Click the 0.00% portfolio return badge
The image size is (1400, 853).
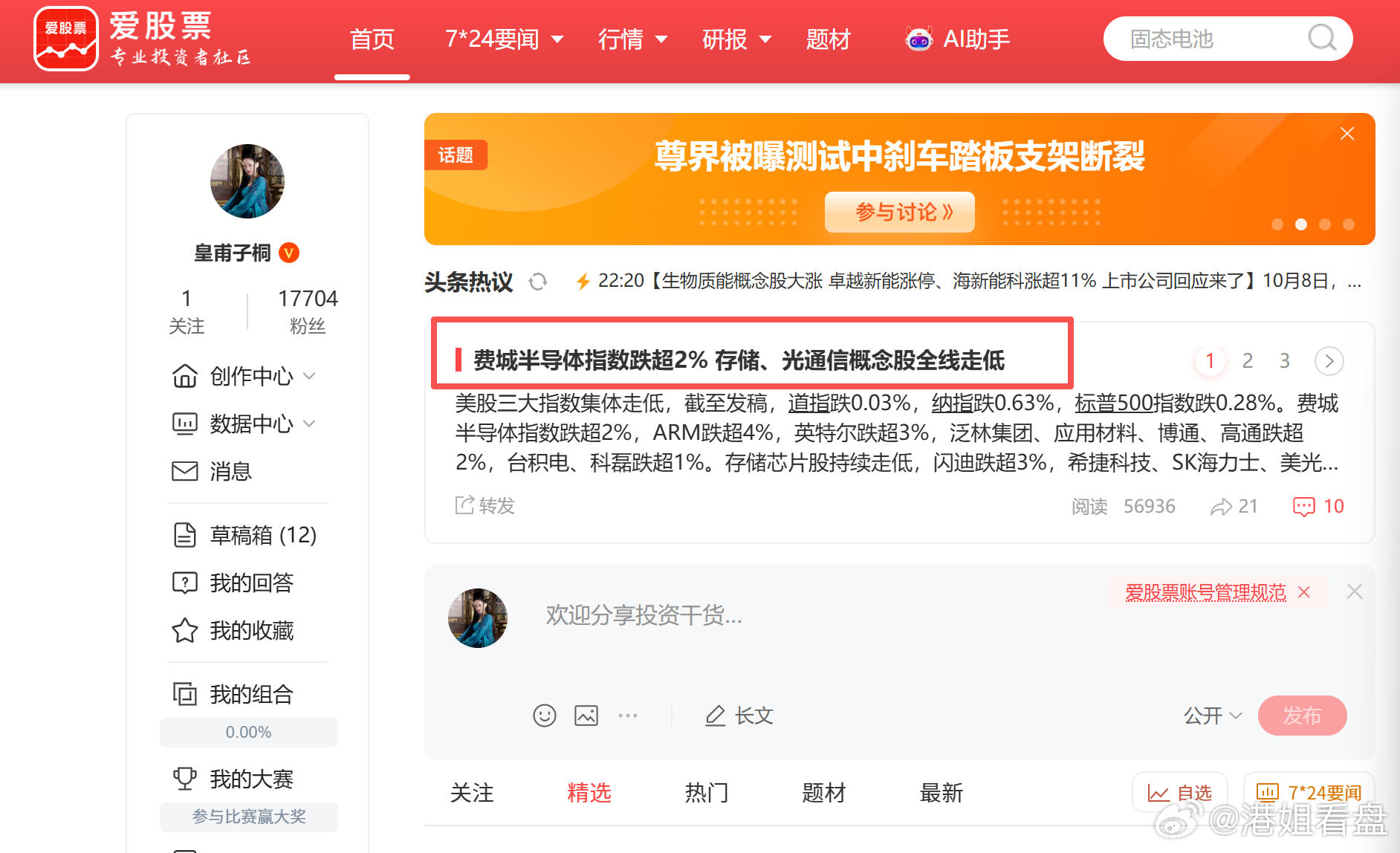pyautogui.click(x=249, y=732)
